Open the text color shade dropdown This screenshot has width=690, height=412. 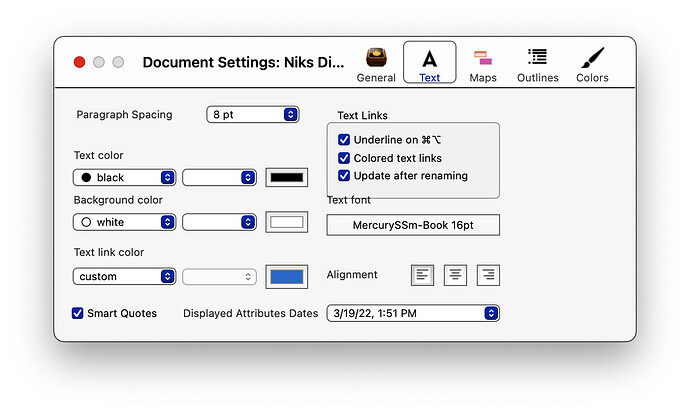coord(220,177)
